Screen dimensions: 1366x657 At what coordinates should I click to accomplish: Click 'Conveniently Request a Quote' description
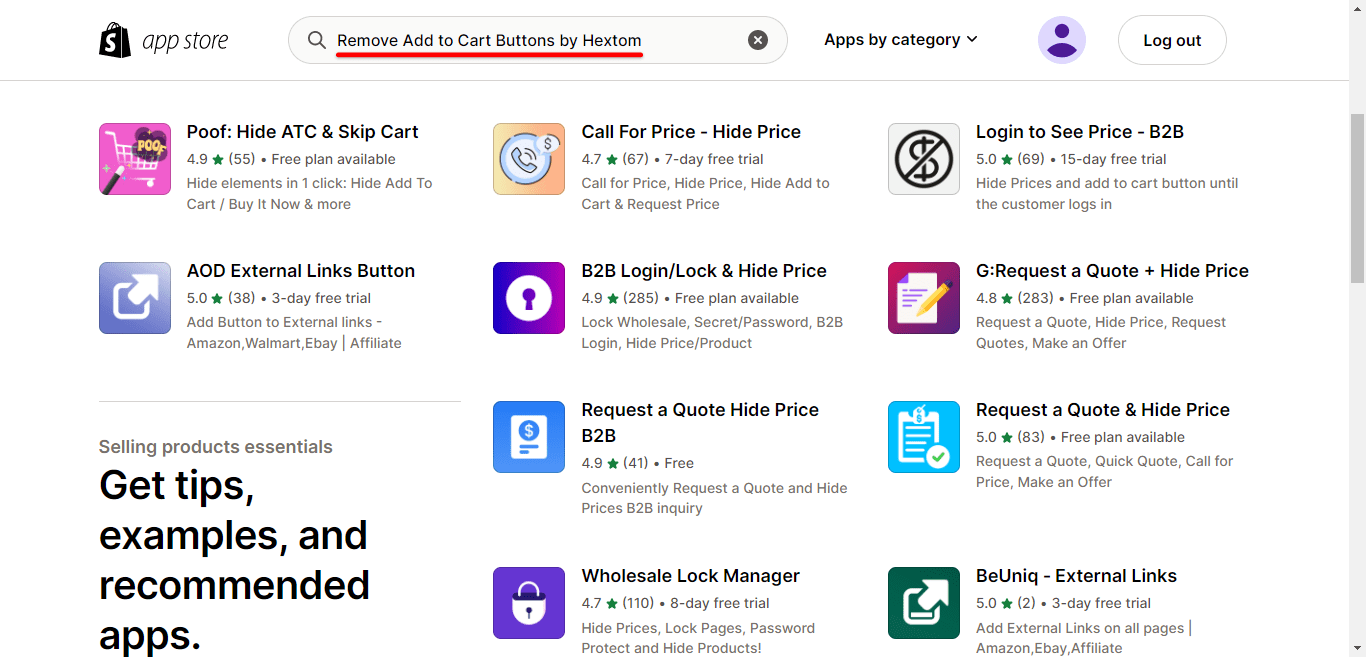tap(714, 498)
